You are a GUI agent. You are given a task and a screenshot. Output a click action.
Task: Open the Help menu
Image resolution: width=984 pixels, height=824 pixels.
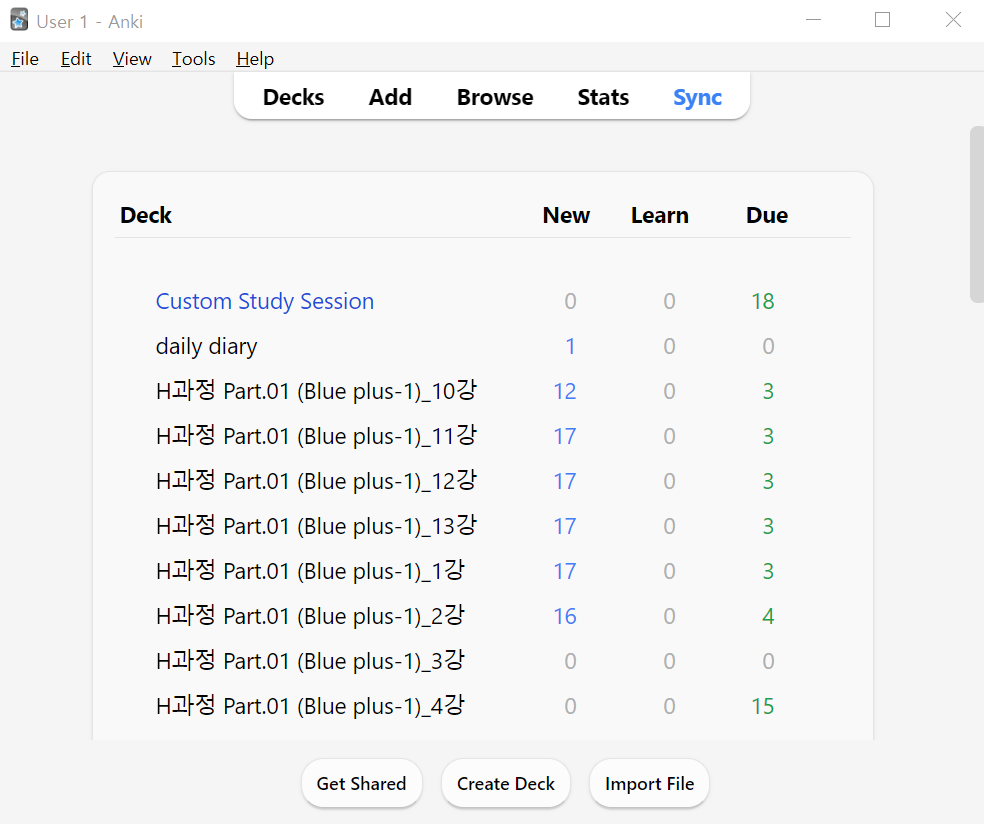[x=255, y=59]
